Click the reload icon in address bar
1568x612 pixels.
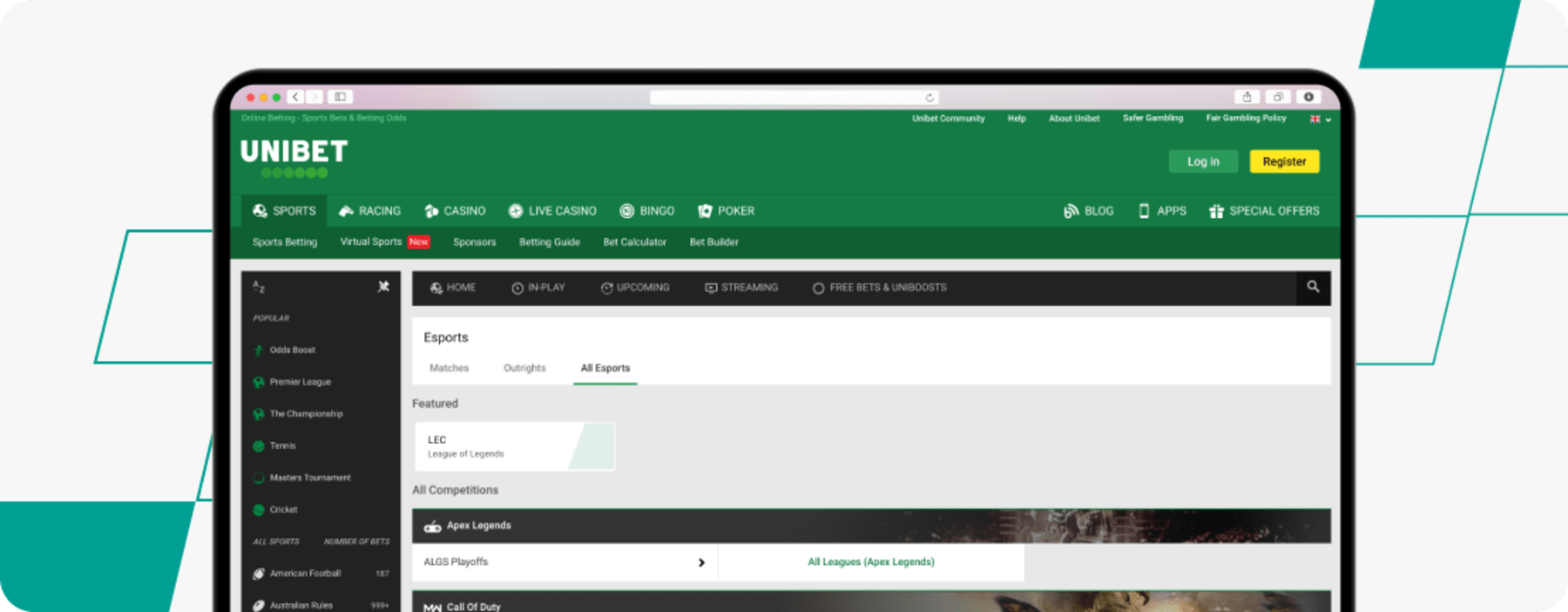click(x=929, y=98)
